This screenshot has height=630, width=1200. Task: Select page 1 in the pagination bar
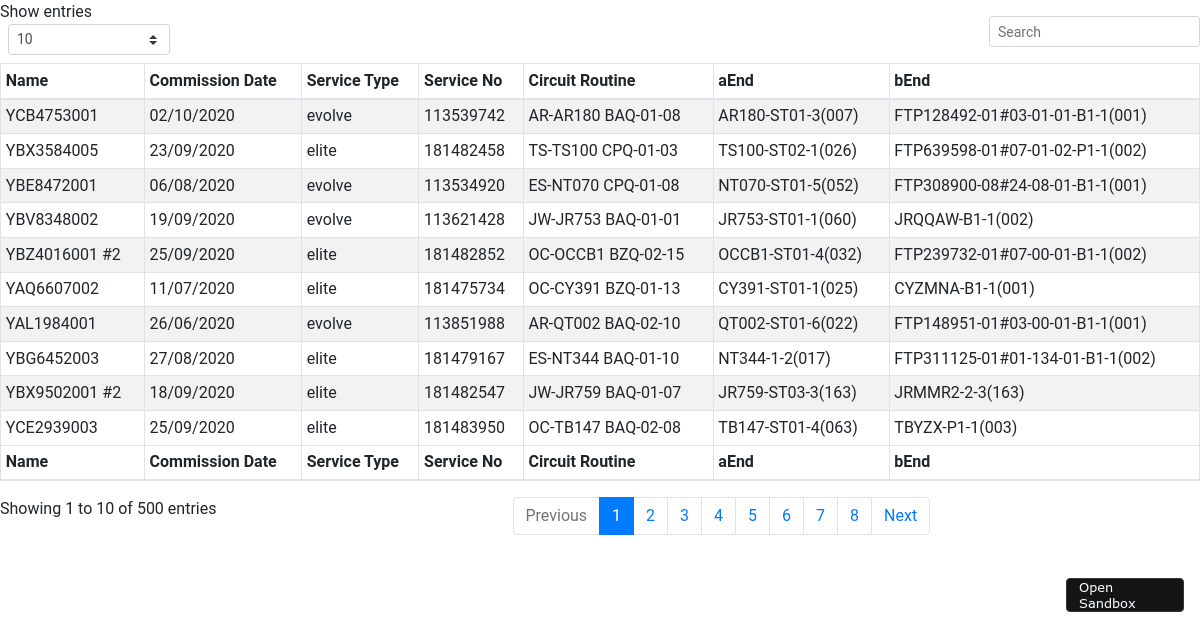(x=616, y=515)
